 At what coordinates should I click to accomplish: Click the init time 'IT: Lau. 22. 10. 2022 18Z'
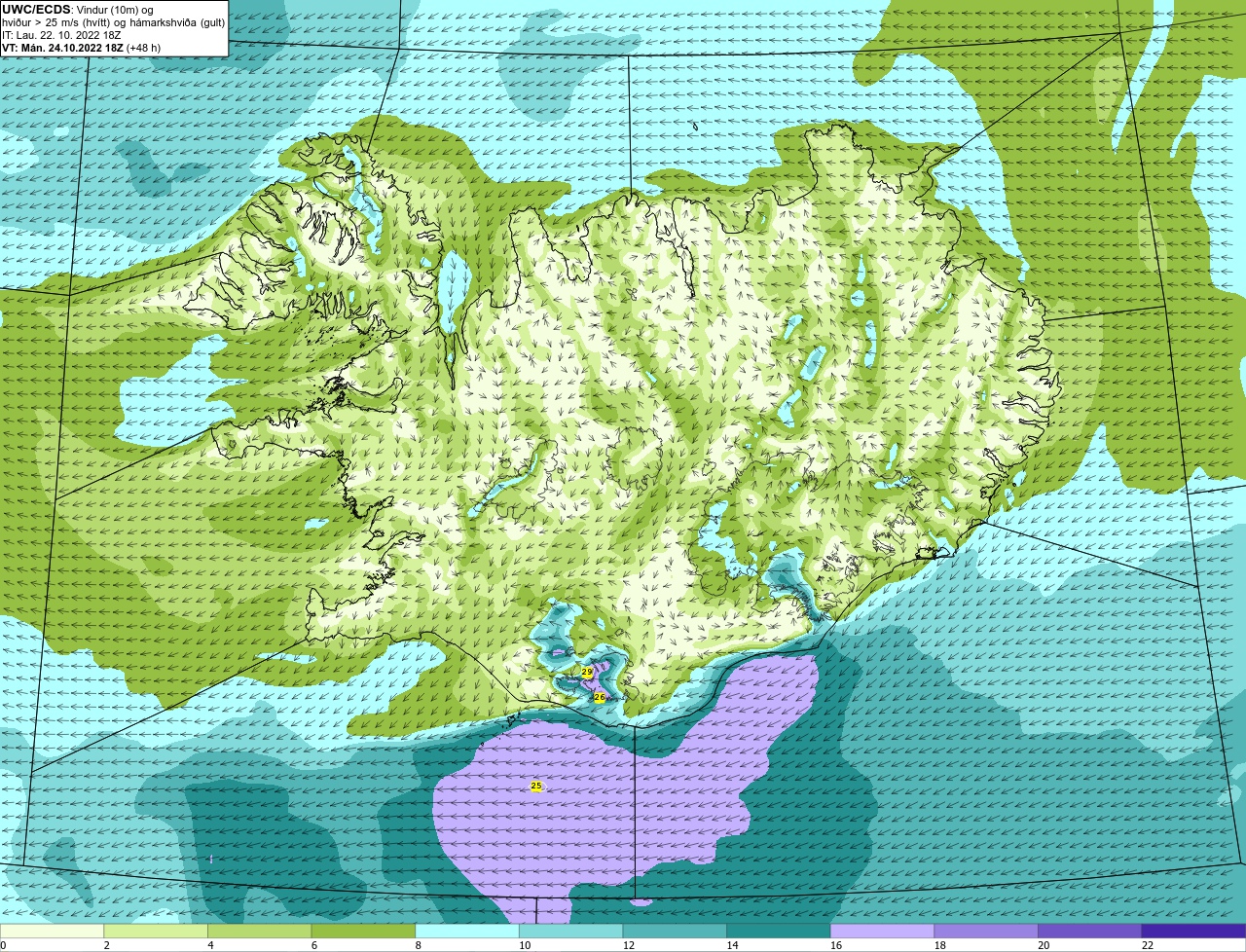tap(61, 35)
